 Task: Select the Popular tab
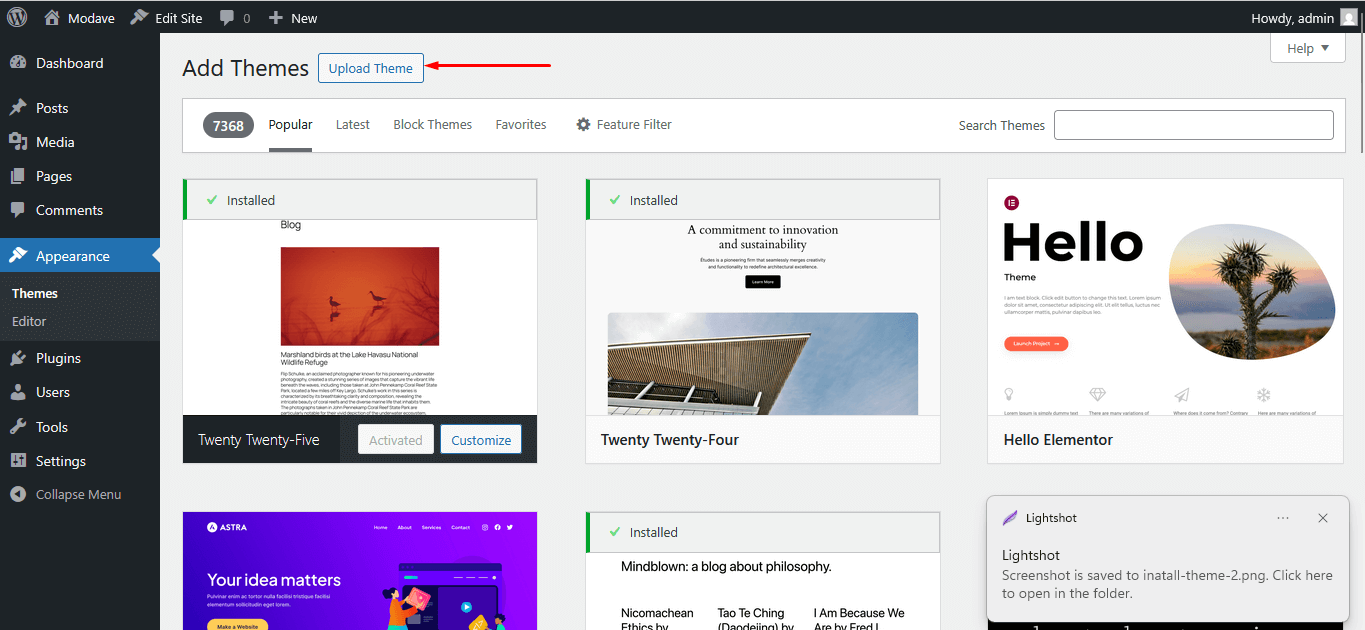[x=290, y=125]
